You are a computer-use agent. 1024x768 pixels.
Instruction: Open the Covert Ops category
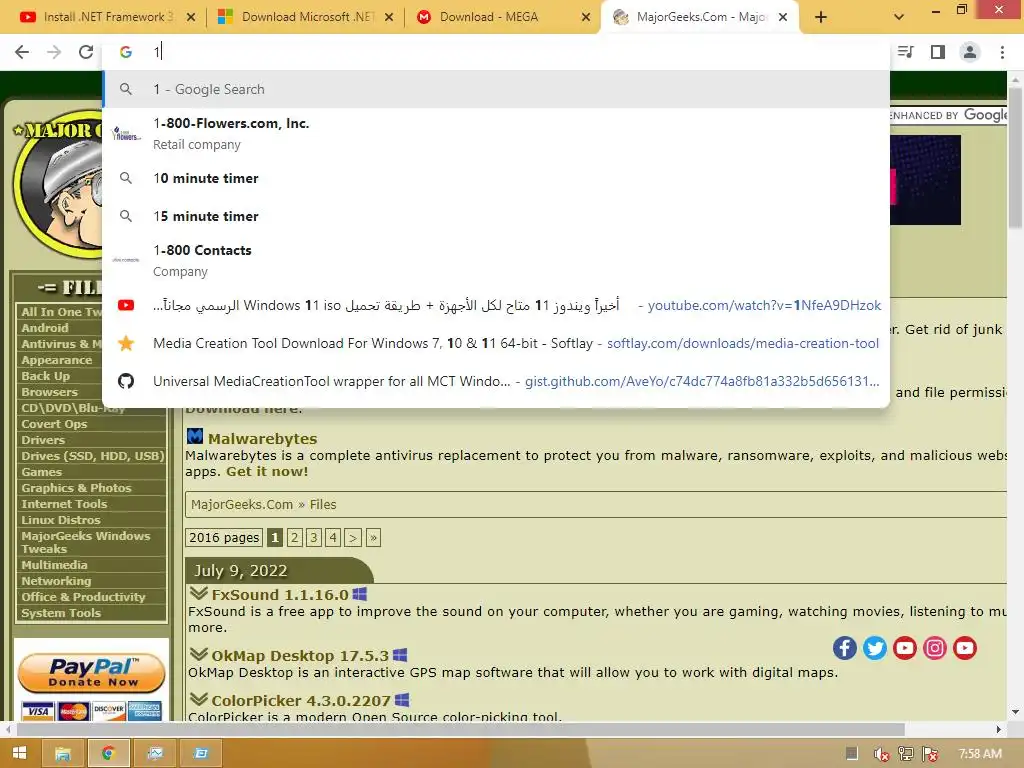point(54,424)
